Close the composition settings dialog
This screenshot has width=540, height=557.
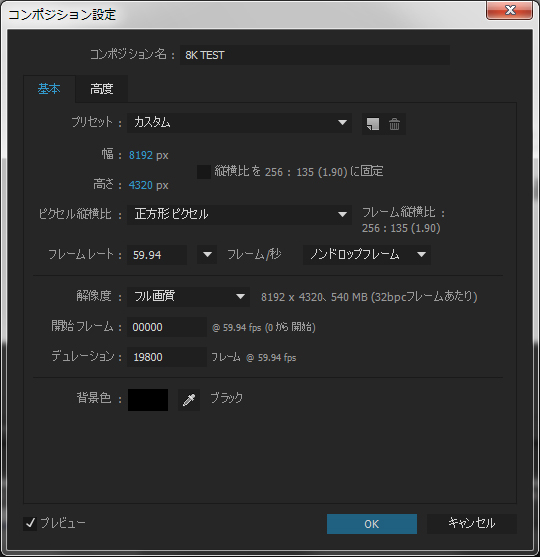tap(509, 10)
